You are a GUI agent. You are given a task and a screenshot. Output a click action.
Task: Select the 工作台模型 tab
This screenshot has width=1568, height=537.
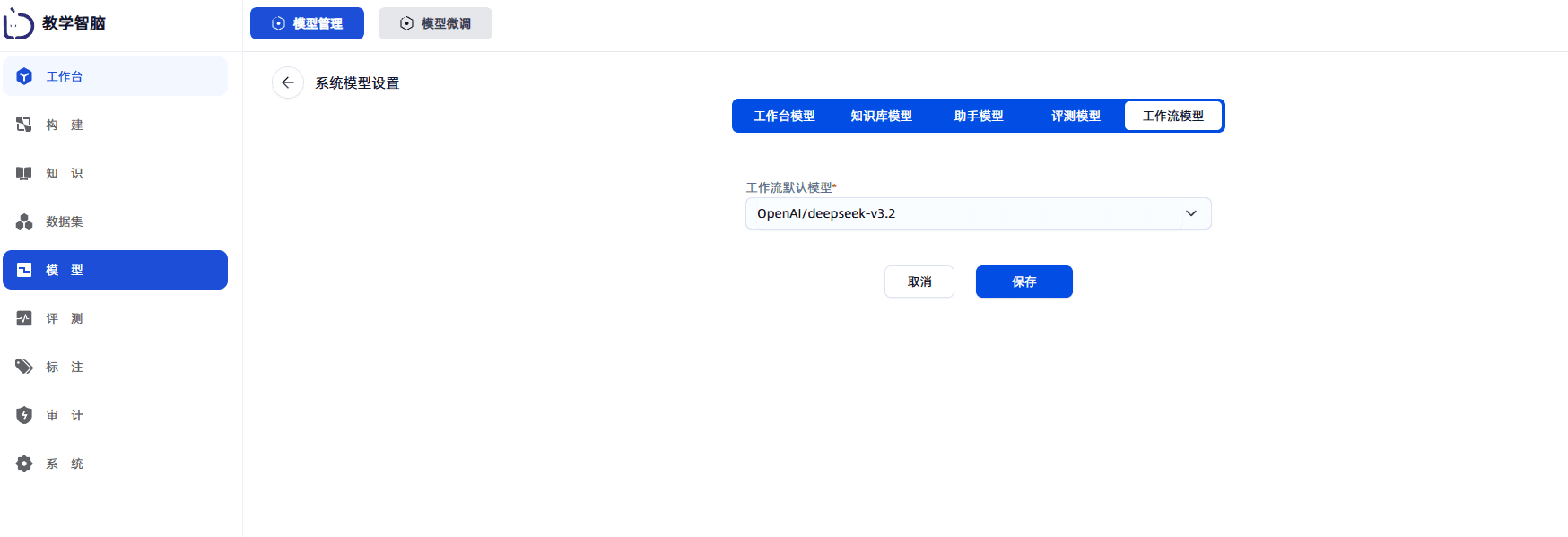point(784,116)
